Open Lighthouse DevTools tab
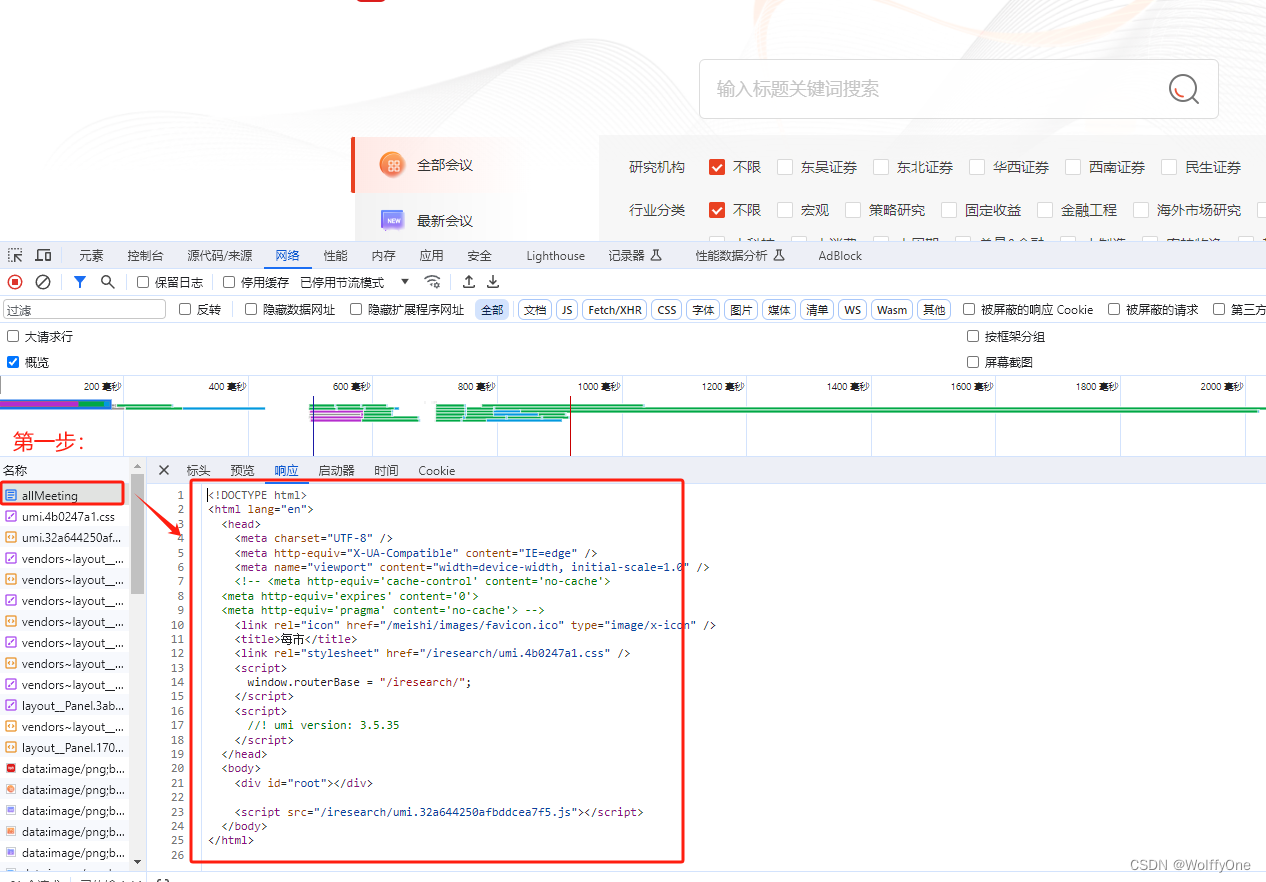This screenshot has width=1266, height=882. 555,256
